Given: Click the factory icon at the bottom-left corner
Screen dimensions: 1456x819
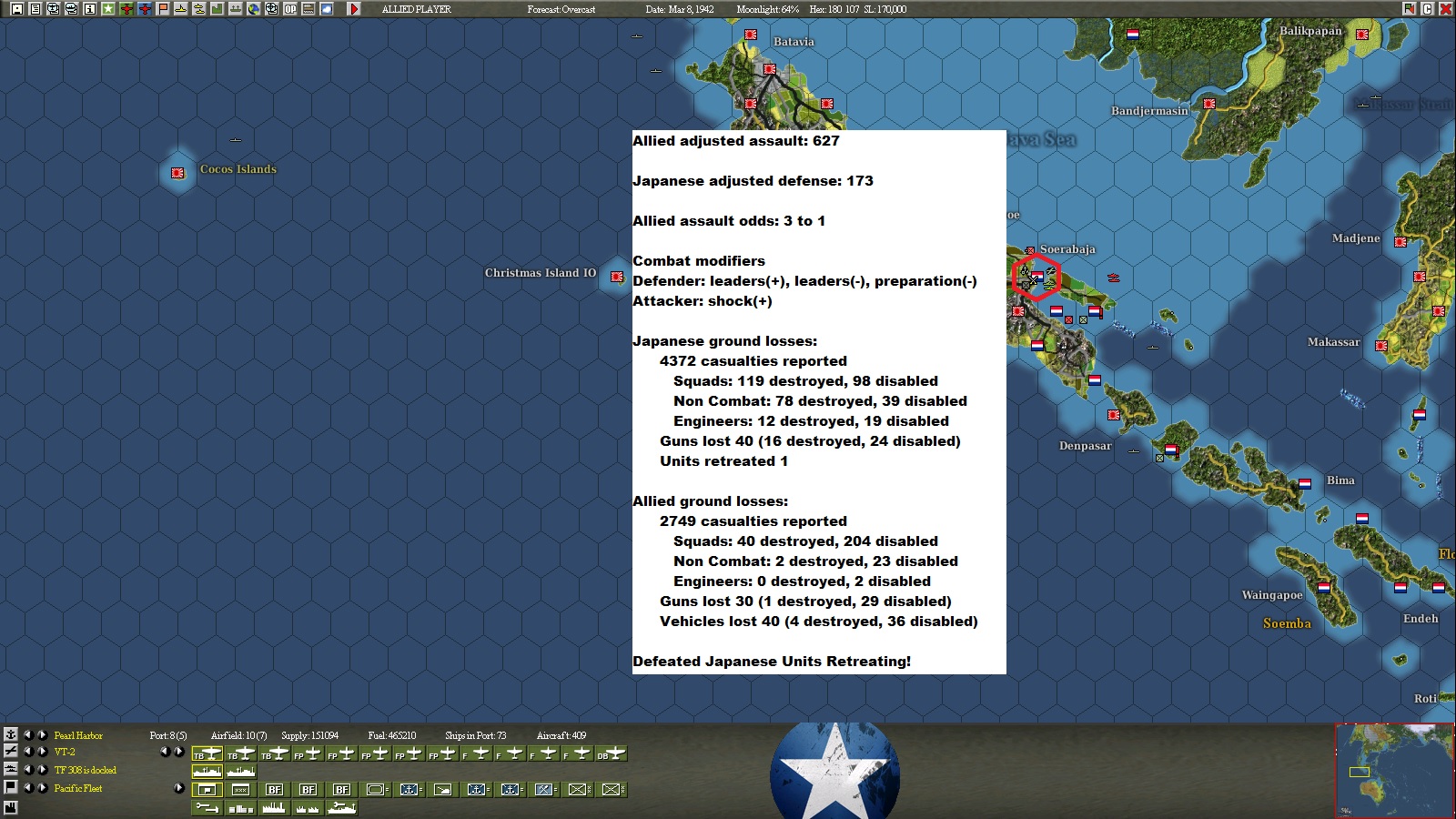Looking at the screenshot, I should click(x=11, y=807).
